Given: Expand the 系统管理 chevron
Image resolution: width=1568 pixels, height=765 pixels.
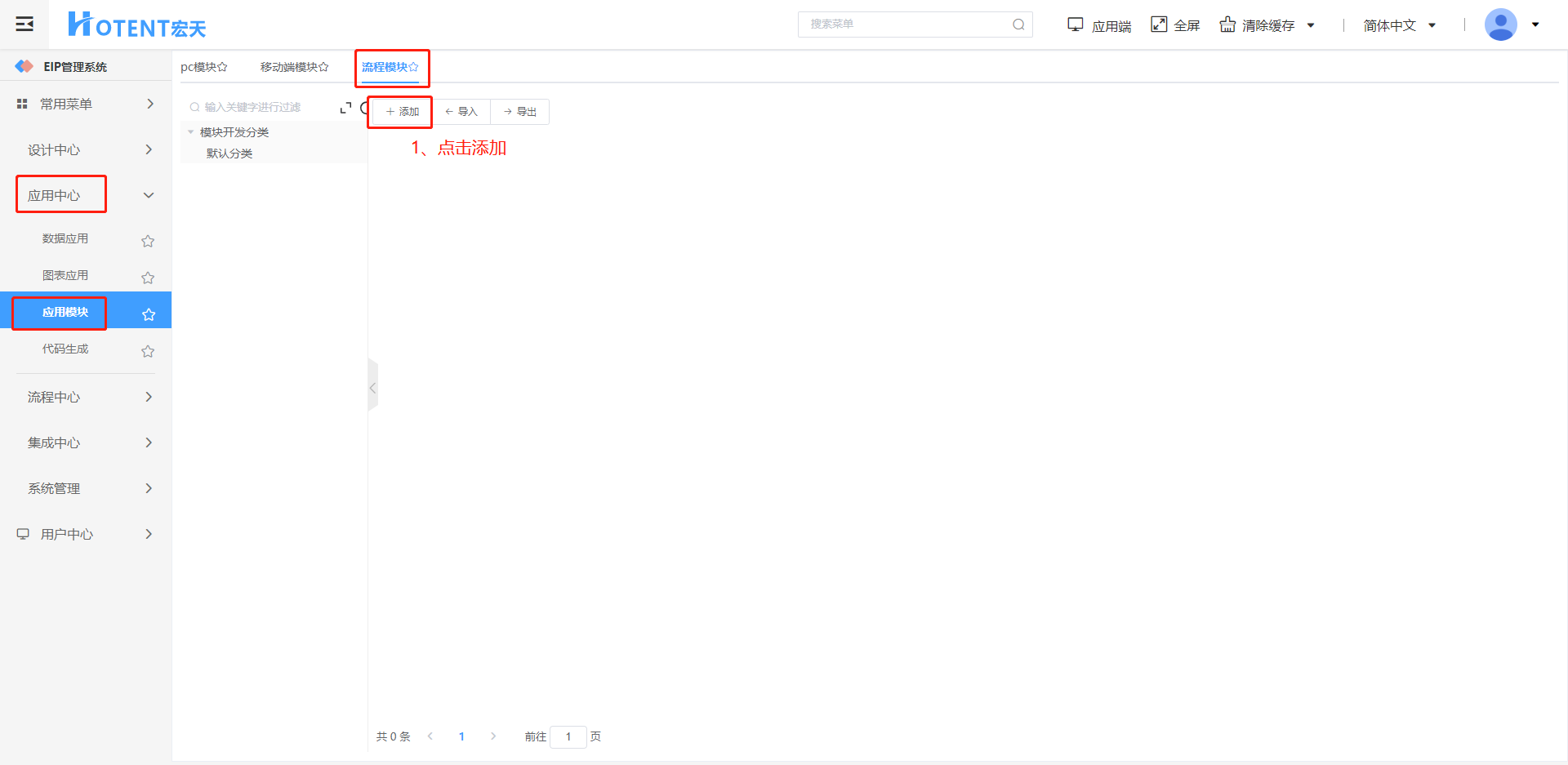Looking at the screenshot, I should [149, 488].
